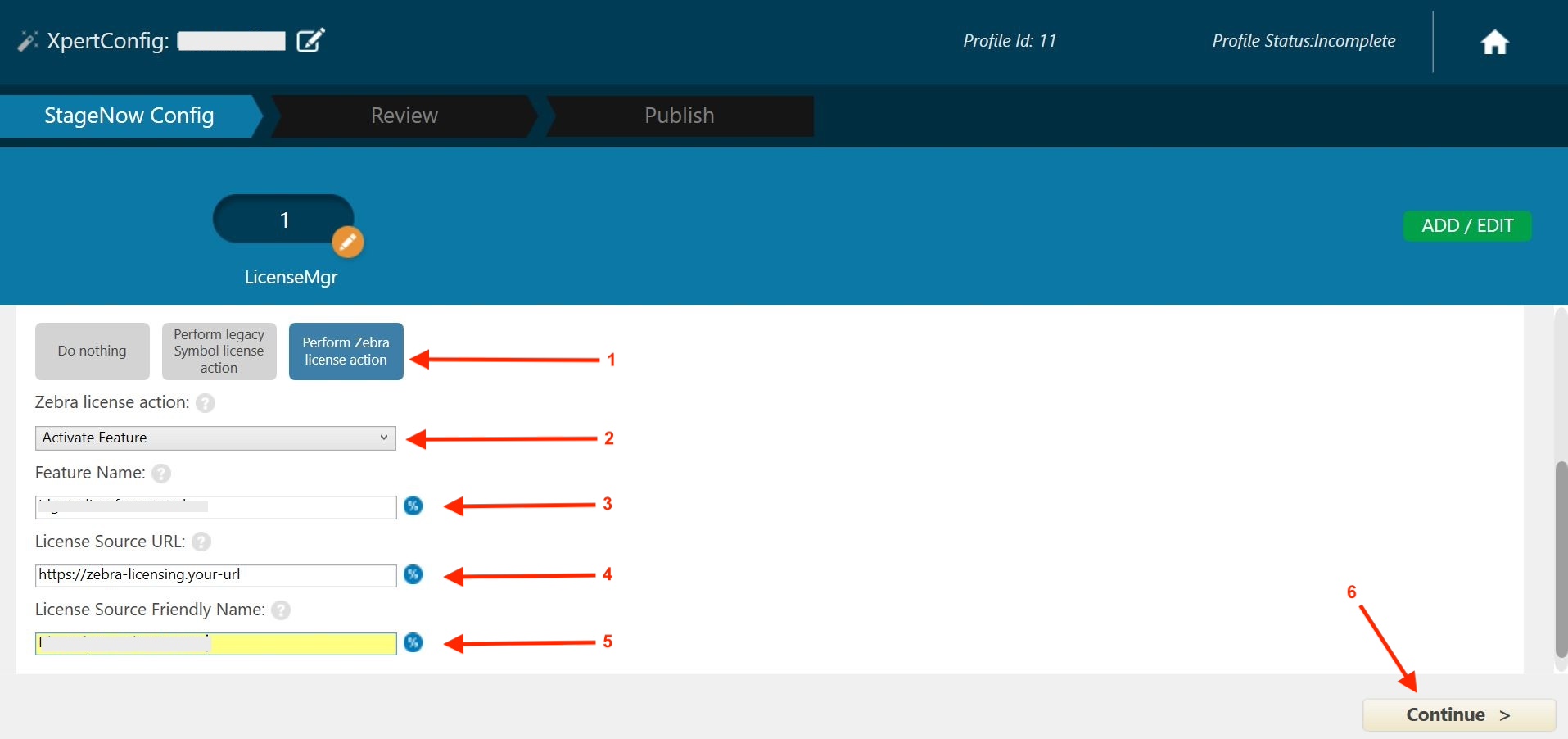This screenshot has height=739, width=1568.
Task: Open help for License Source Friendly Name
Action: click(x=281, y=610)
